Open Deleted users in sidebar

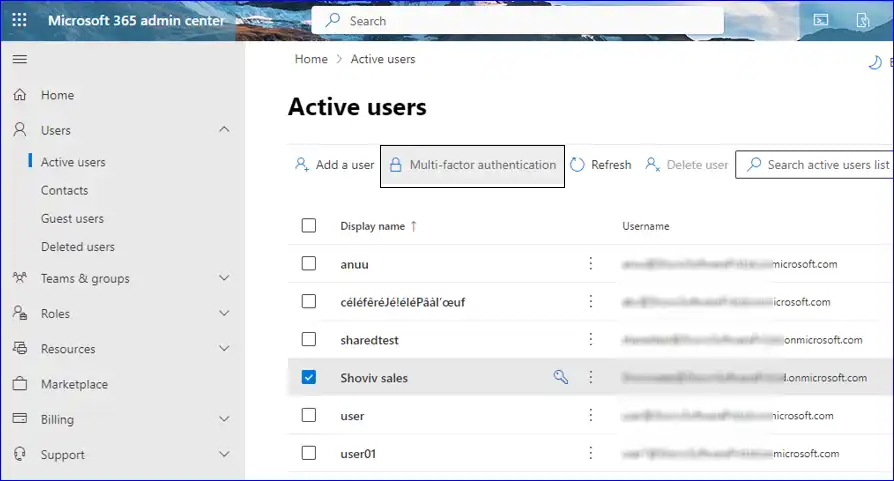pos(78,247)
